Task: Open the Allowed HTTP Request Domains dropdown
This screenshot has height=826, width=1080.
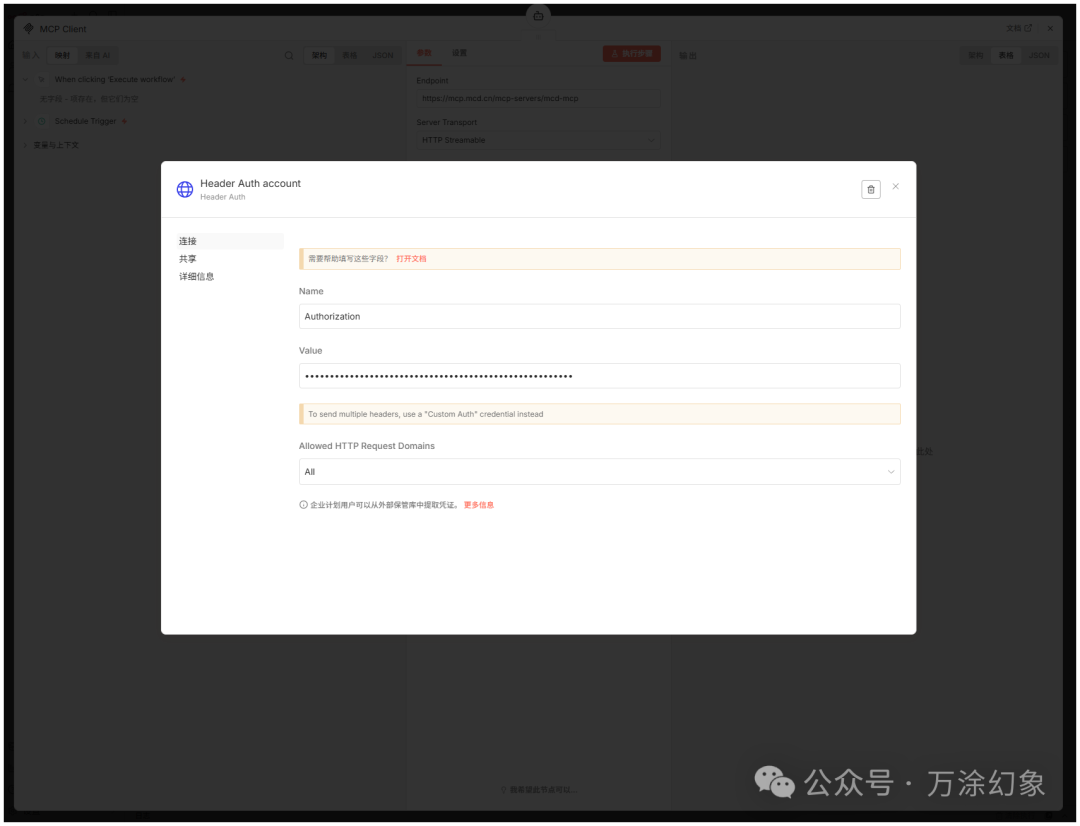Action: click(598, 471)
